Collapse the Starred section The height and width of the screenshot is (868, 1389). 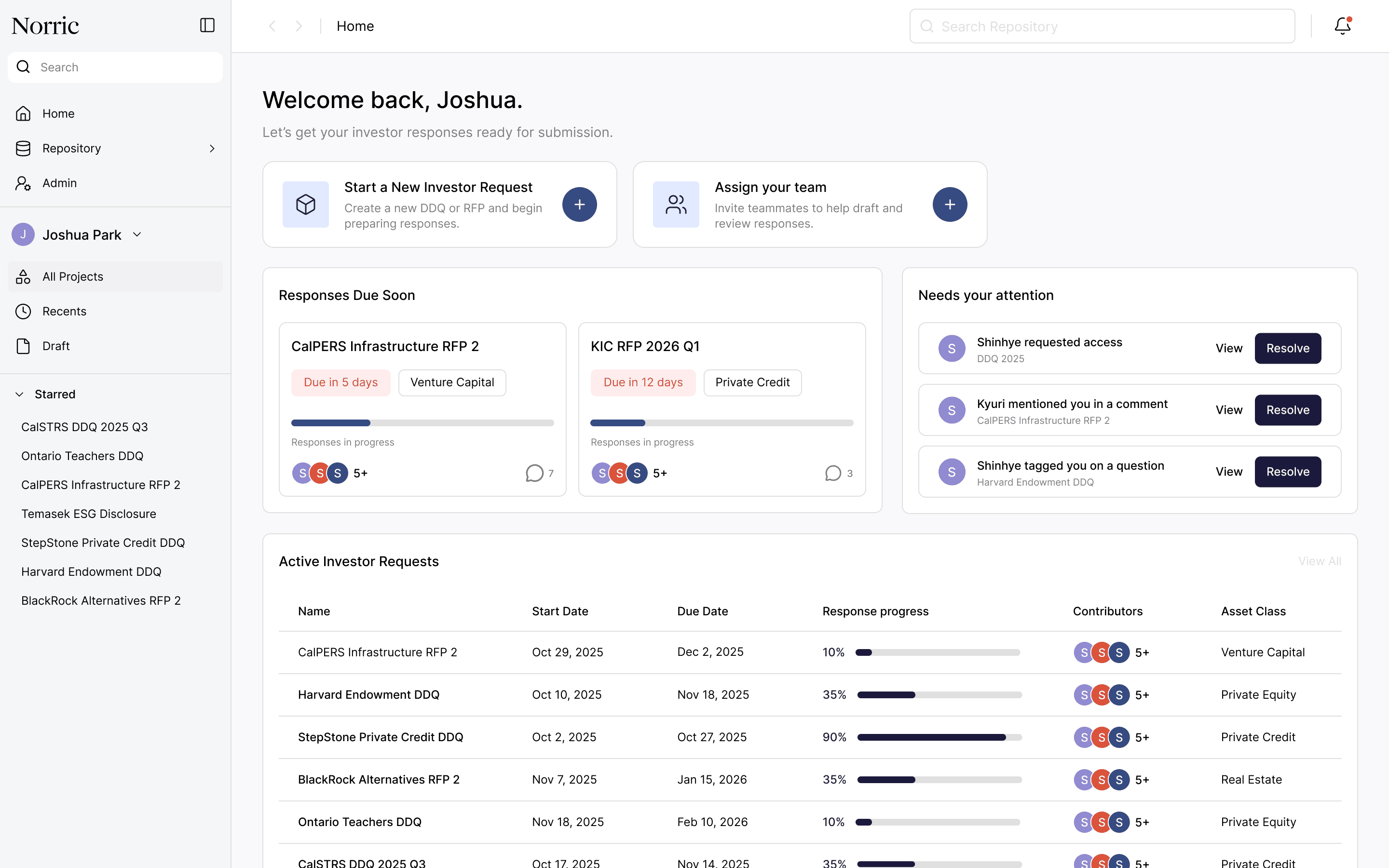pyautogui.click(x=19, y=394)
